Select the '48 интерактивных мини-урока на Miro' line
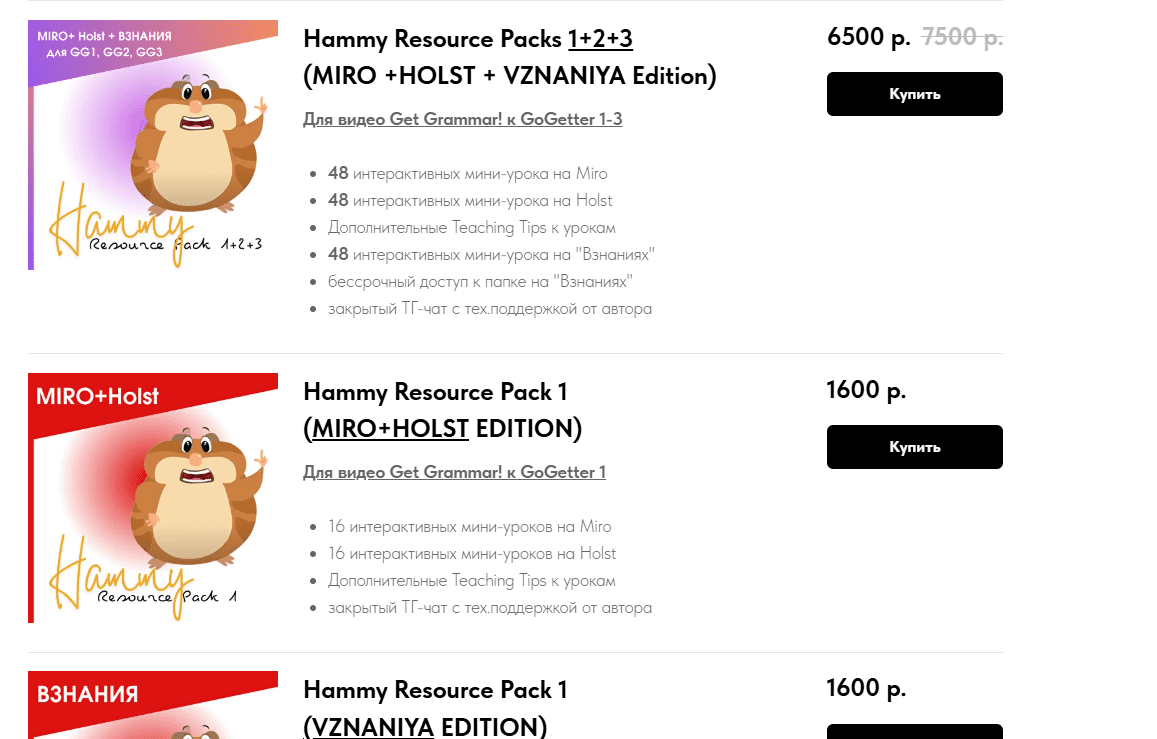This screenshot has height=739, width=1157. pyautogui.click(x=467, y=174)
